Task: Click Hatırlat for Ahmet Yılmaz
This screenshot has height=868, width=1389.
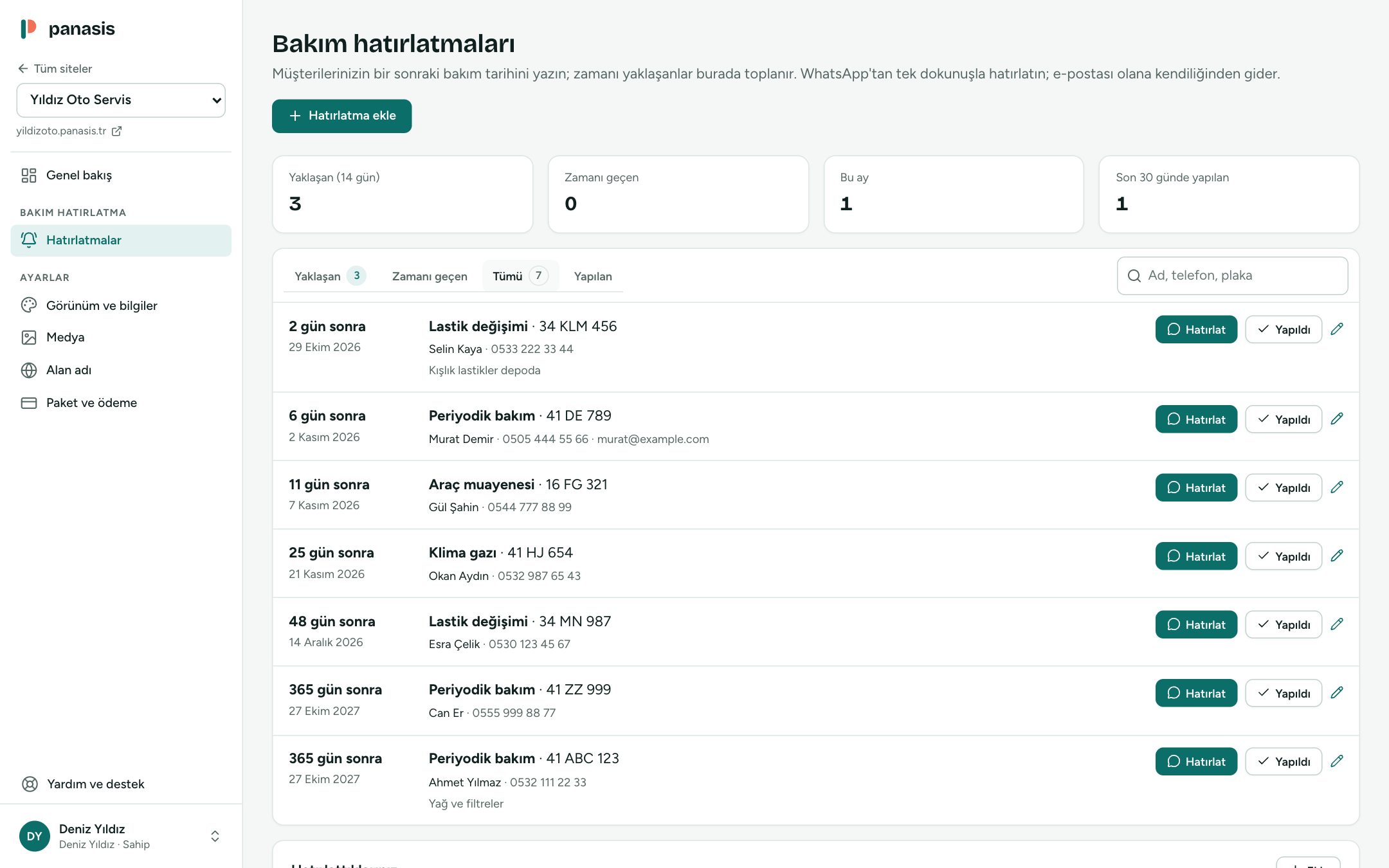Action: pyautogui.click(x=1196, y=761)
